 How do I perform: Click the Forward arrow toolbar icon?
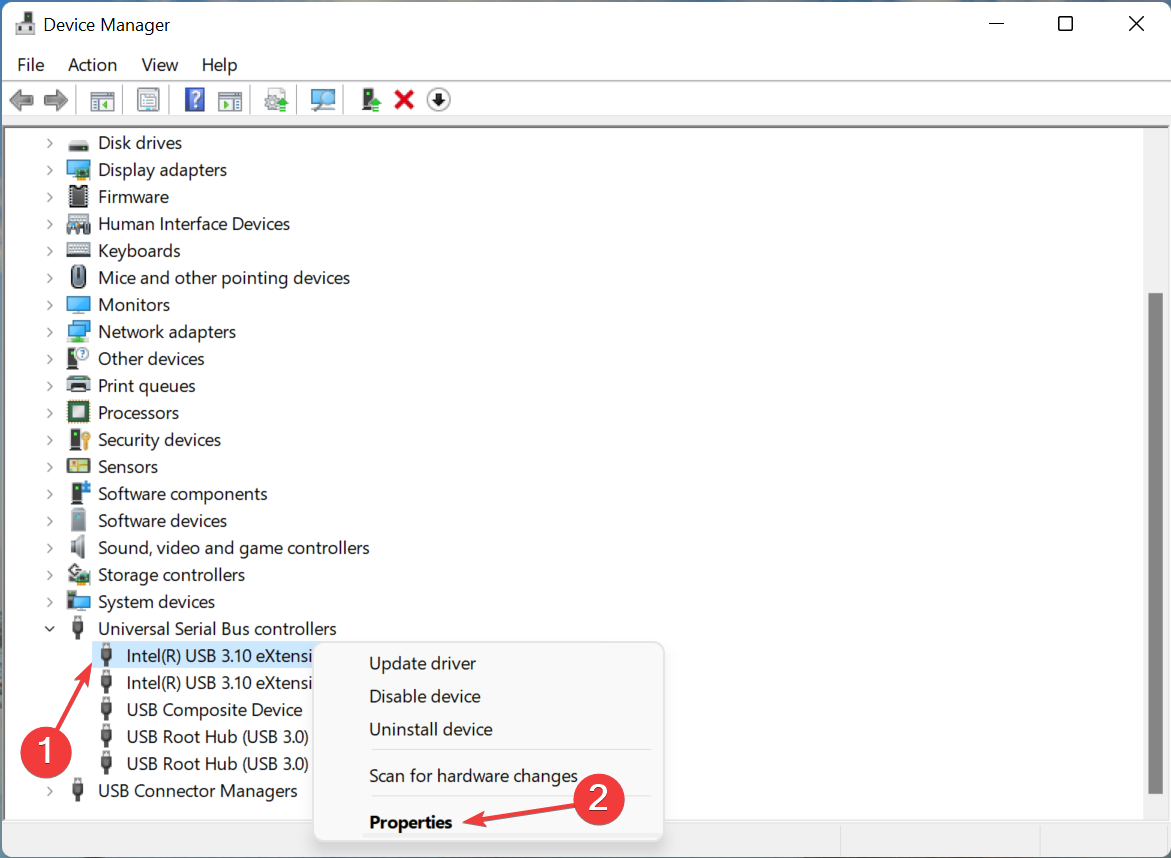pyautogui.click(x=56, y=99)
